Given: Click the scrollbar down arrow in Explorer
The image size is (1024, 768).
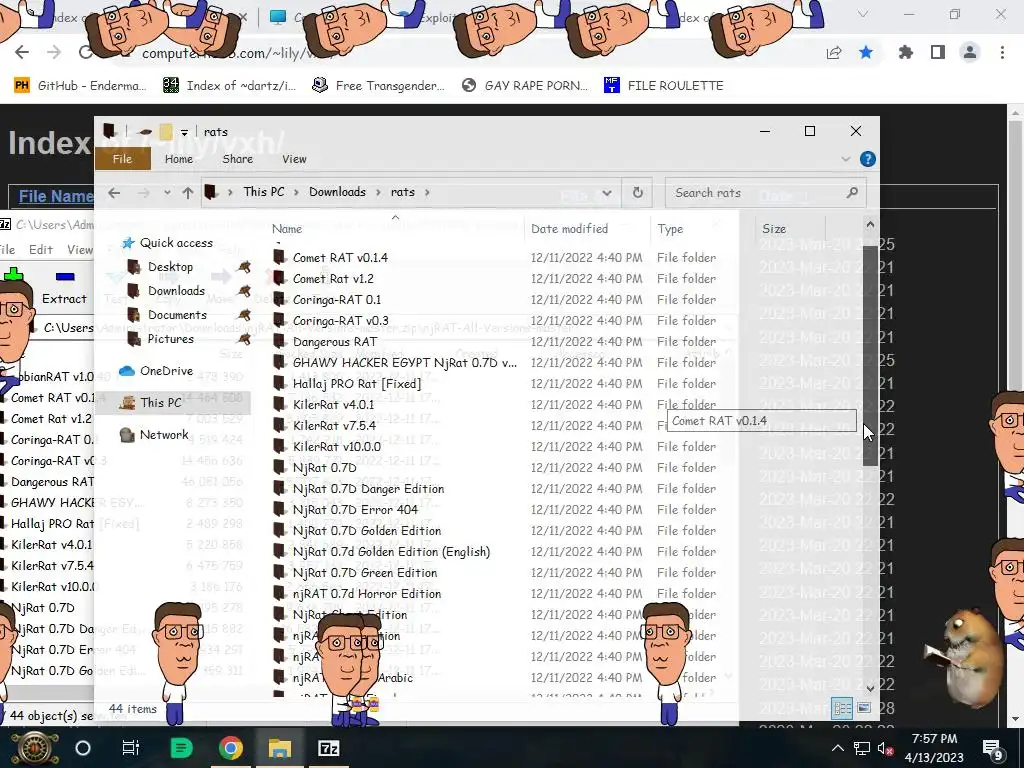Looking at the screenshot, I should 870,688.
